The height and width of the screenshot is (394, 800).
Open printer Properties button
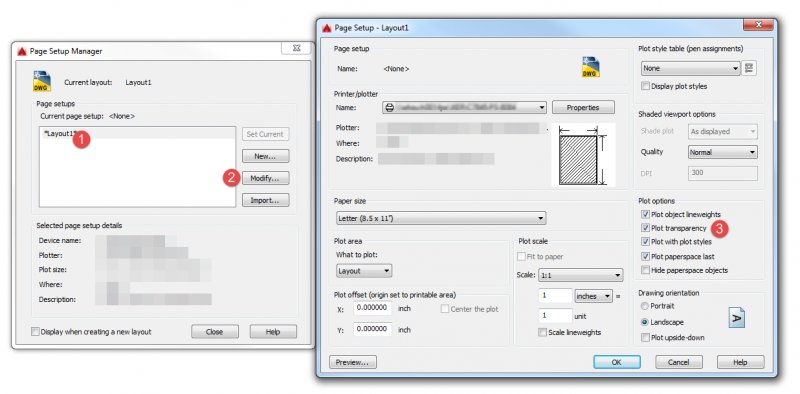pyautogui.click(x=583, y=108)
